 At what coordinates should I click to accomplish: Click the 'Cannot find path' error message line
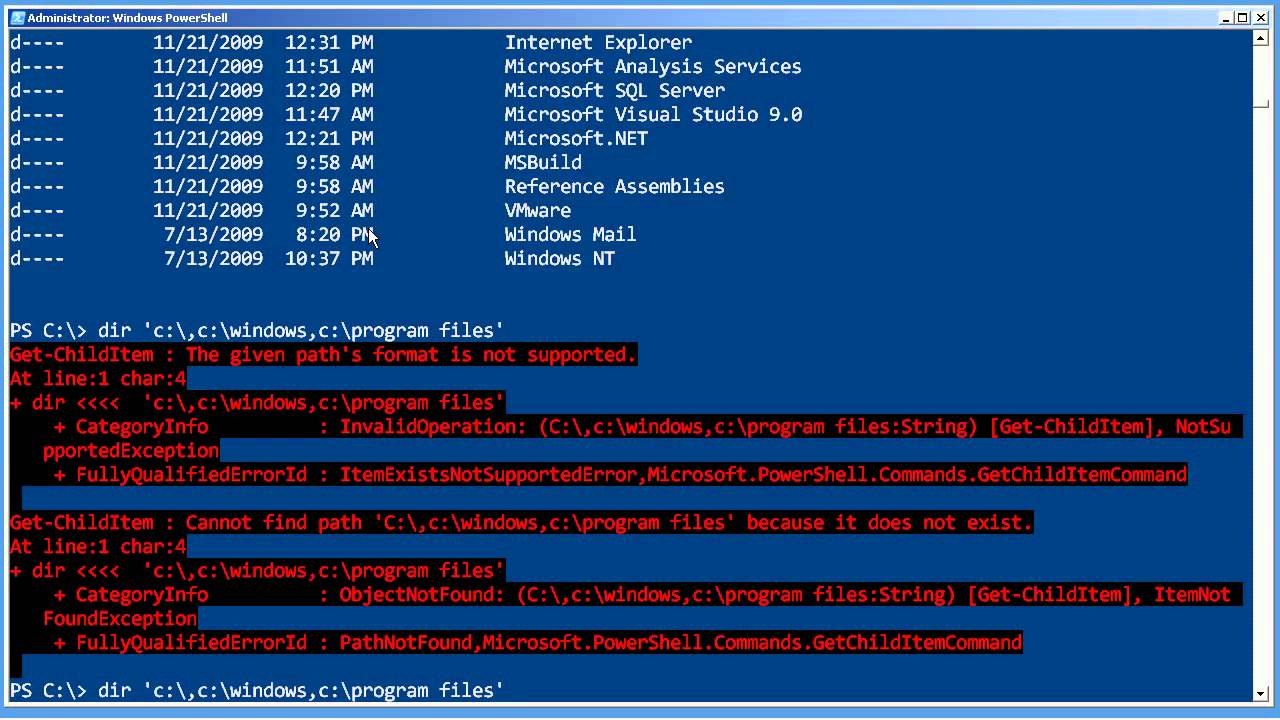(x=520, y=522)
